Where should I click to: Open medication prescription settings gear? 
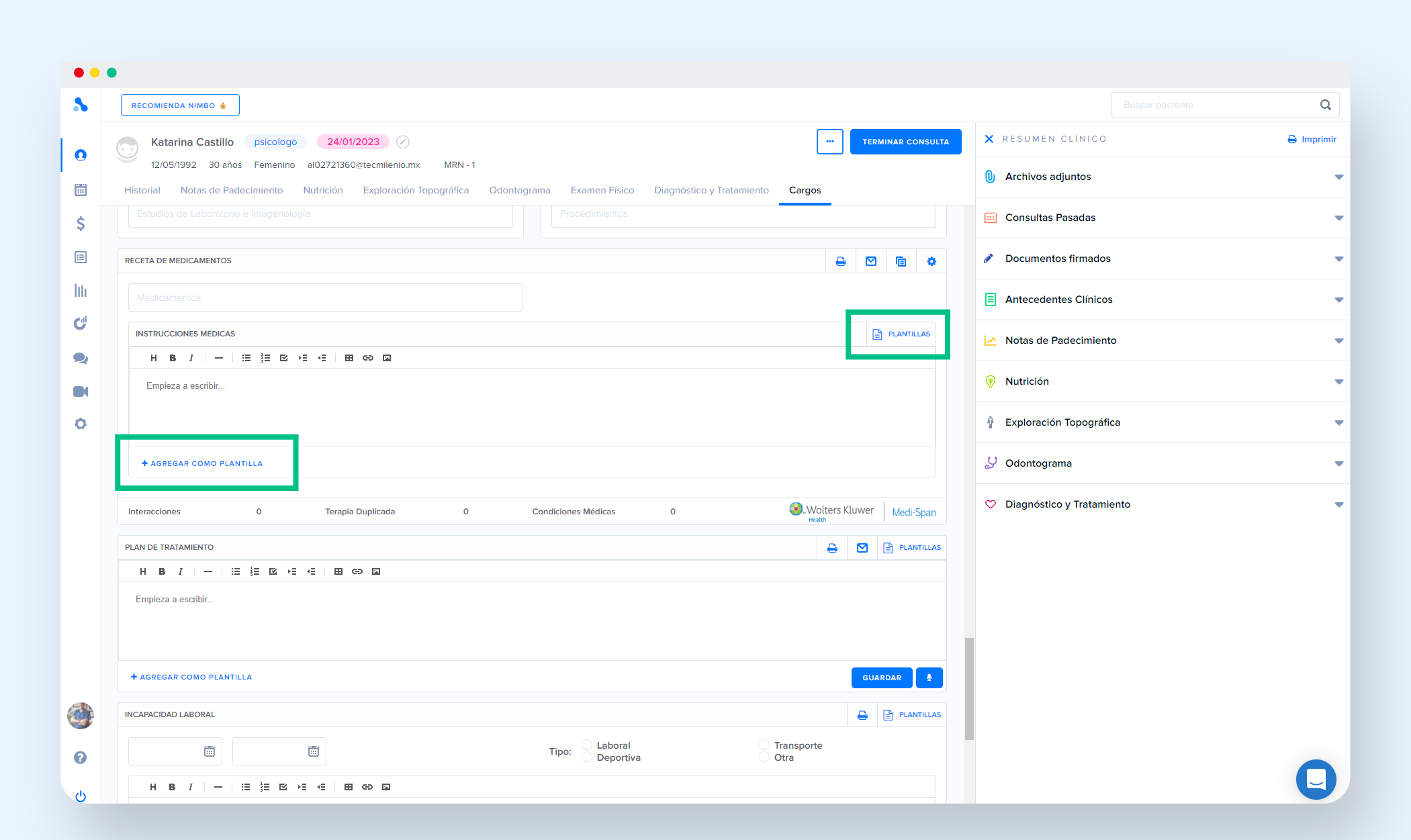[931, 261]
